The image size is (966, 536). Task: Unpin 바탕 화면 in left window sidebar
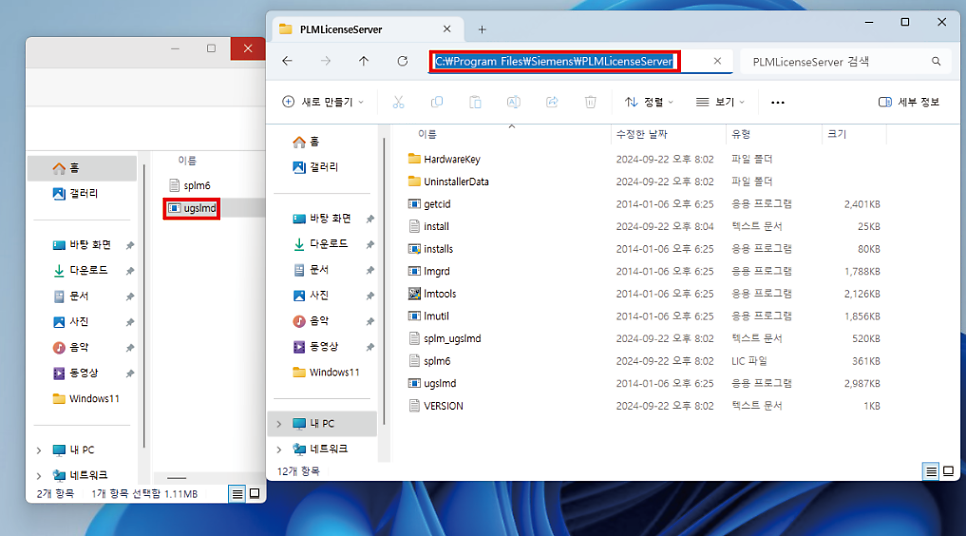pos(130,245)
